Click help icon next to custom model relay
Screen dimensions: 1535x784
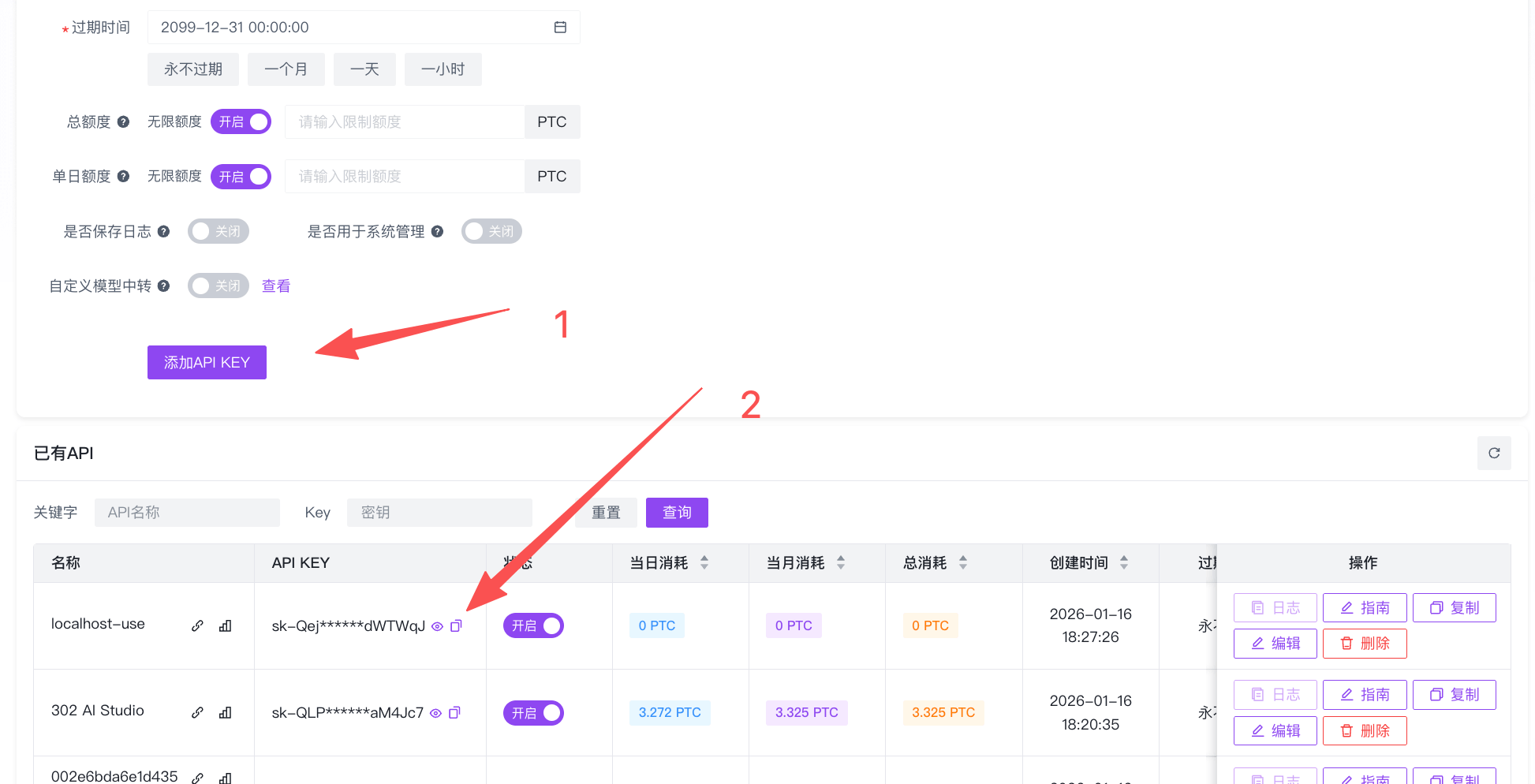(163, 286)
